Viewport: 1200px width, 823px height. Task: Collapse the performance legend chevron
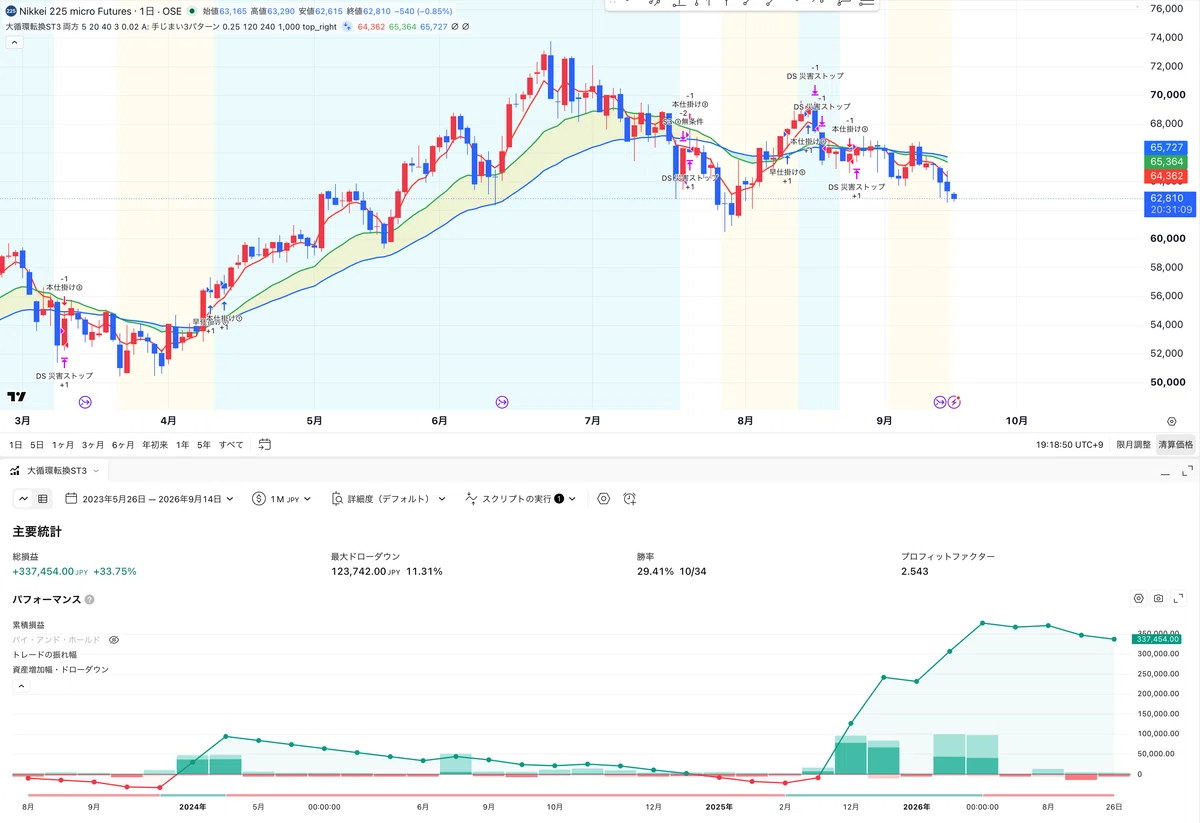point(21,687)
